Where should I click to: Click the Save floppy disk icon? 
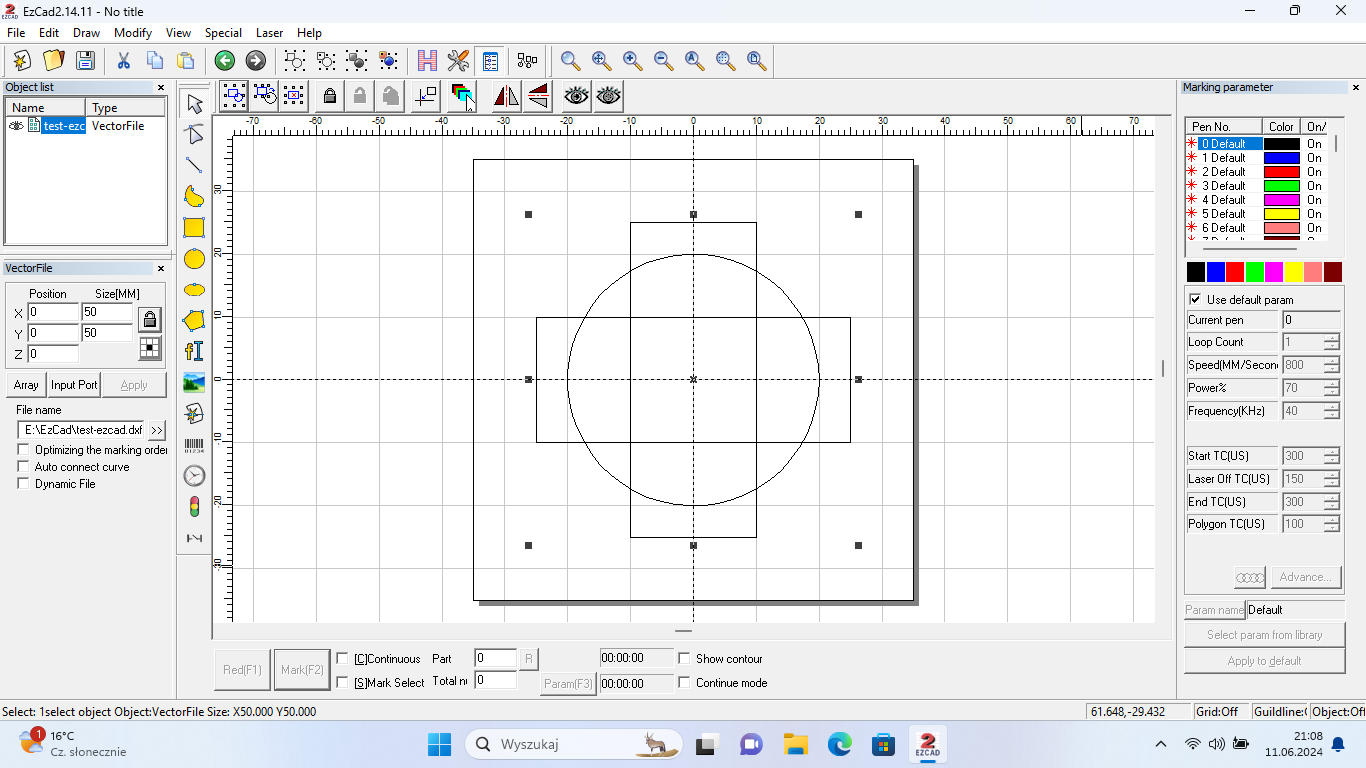pos(85,60)
